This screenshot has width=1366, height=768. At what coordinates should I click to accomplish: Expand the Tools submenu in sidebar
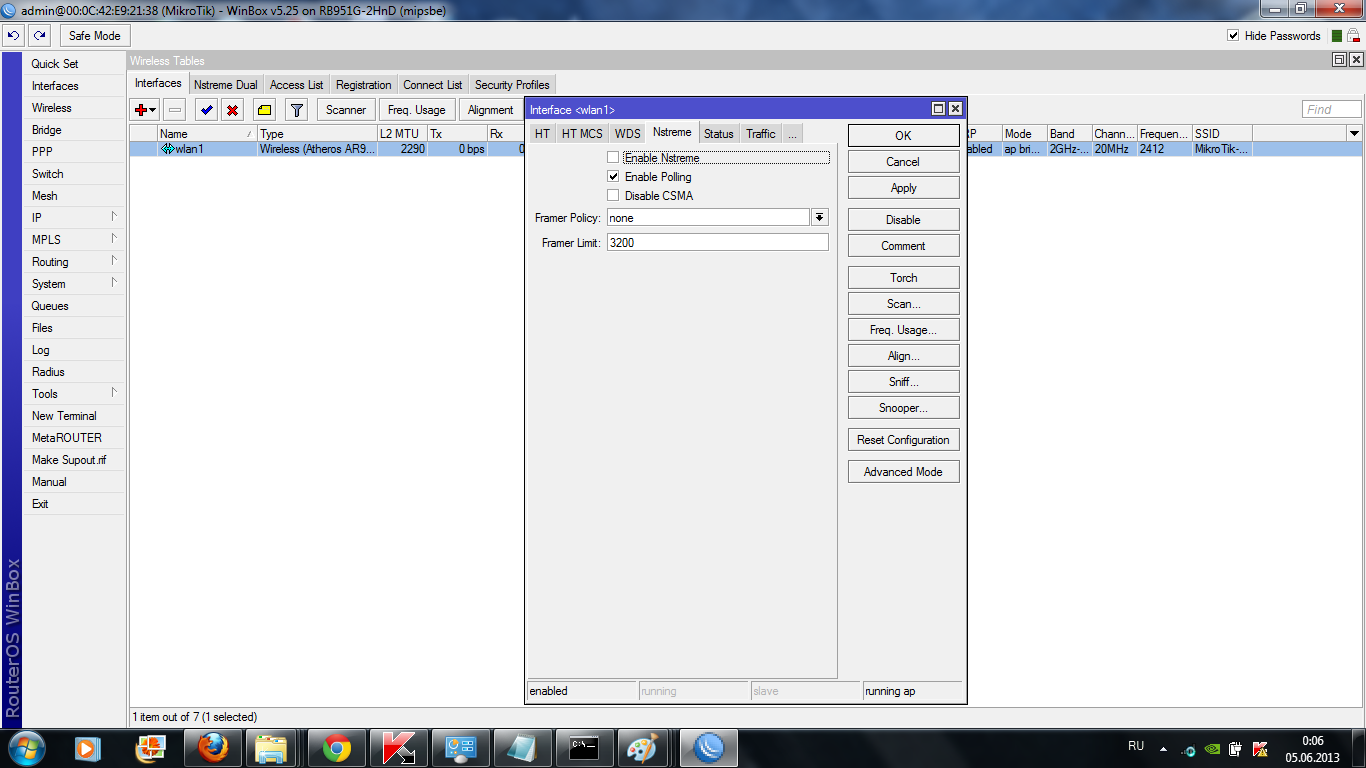[x=75, y=393]
